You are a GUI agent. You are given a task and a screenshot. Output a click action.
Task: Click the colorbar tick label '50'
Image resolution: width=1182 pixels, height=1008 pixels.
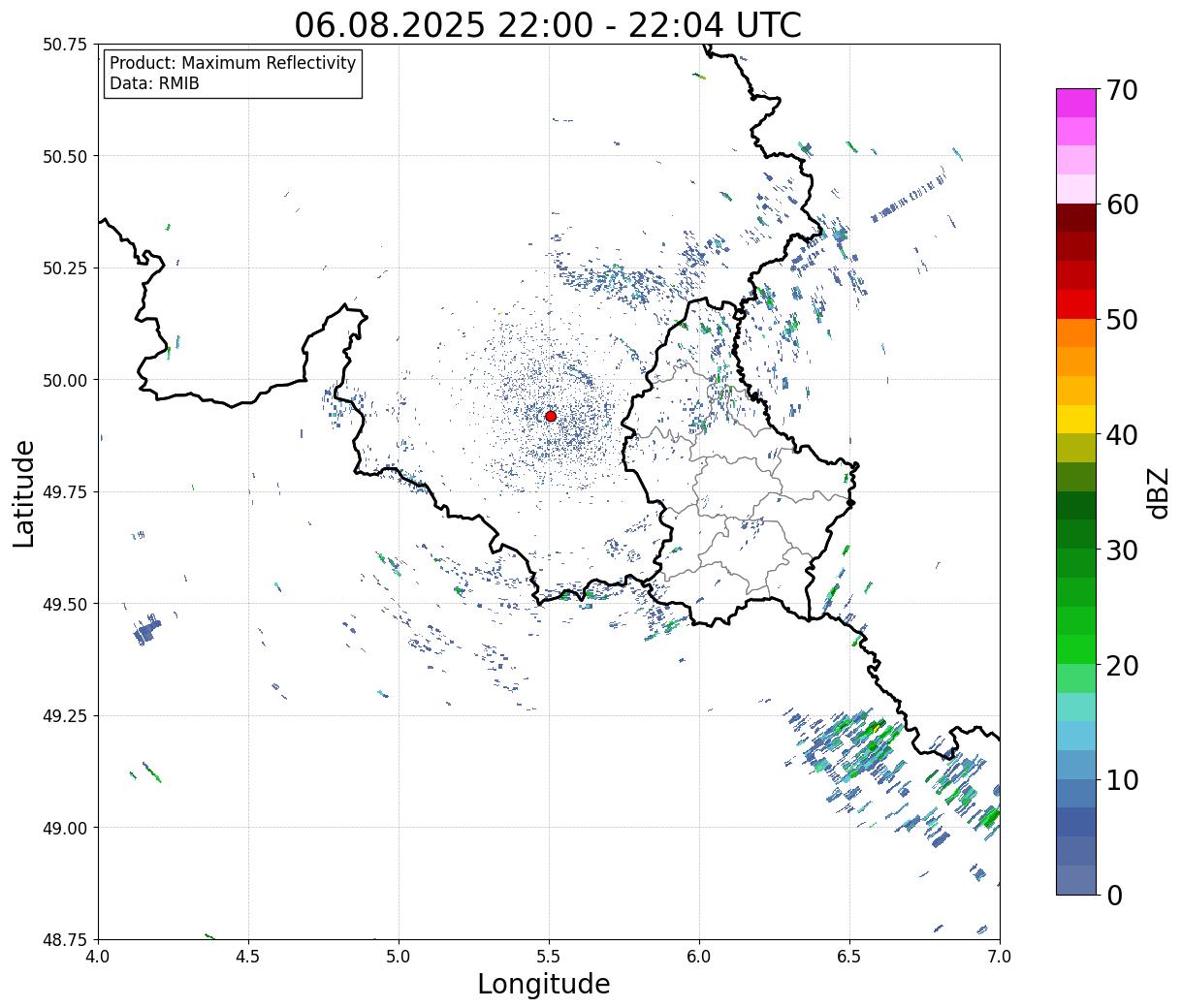click(x=1122, y=320)
